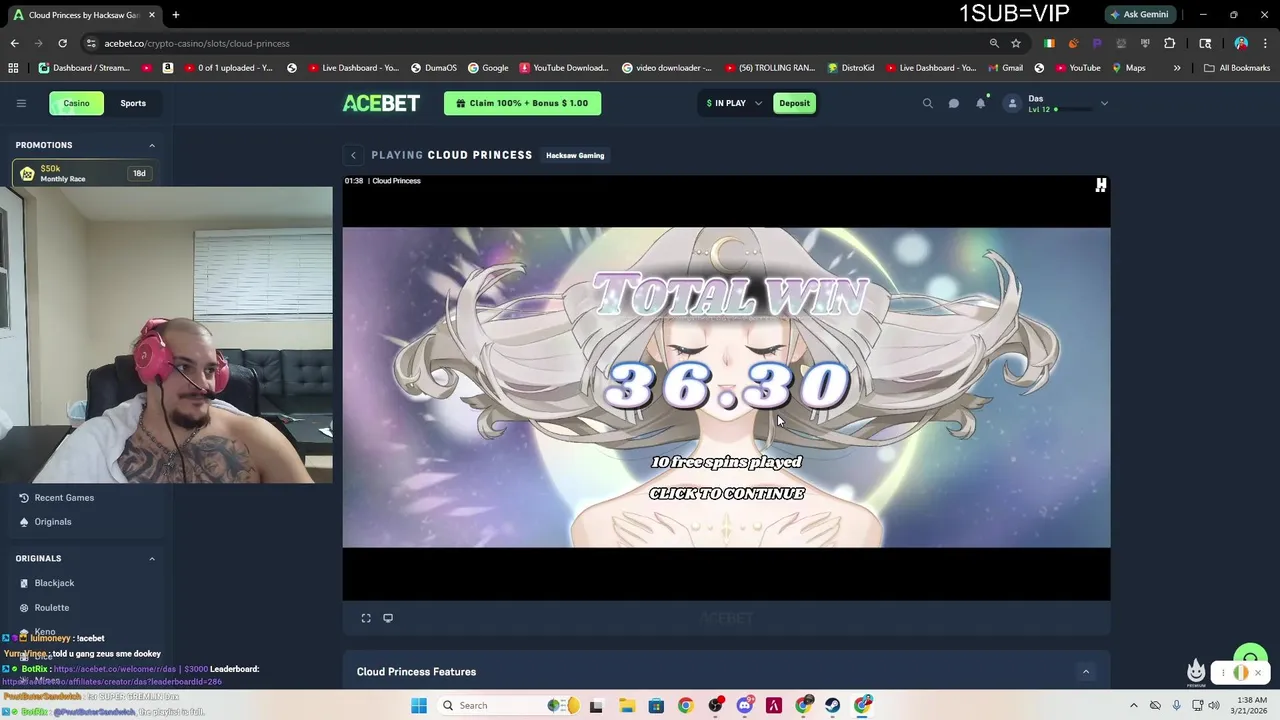Viewport: 1280px width, 720px height.
Task: Open Microsoft Store from taskbar
Action: click(656, 705)
